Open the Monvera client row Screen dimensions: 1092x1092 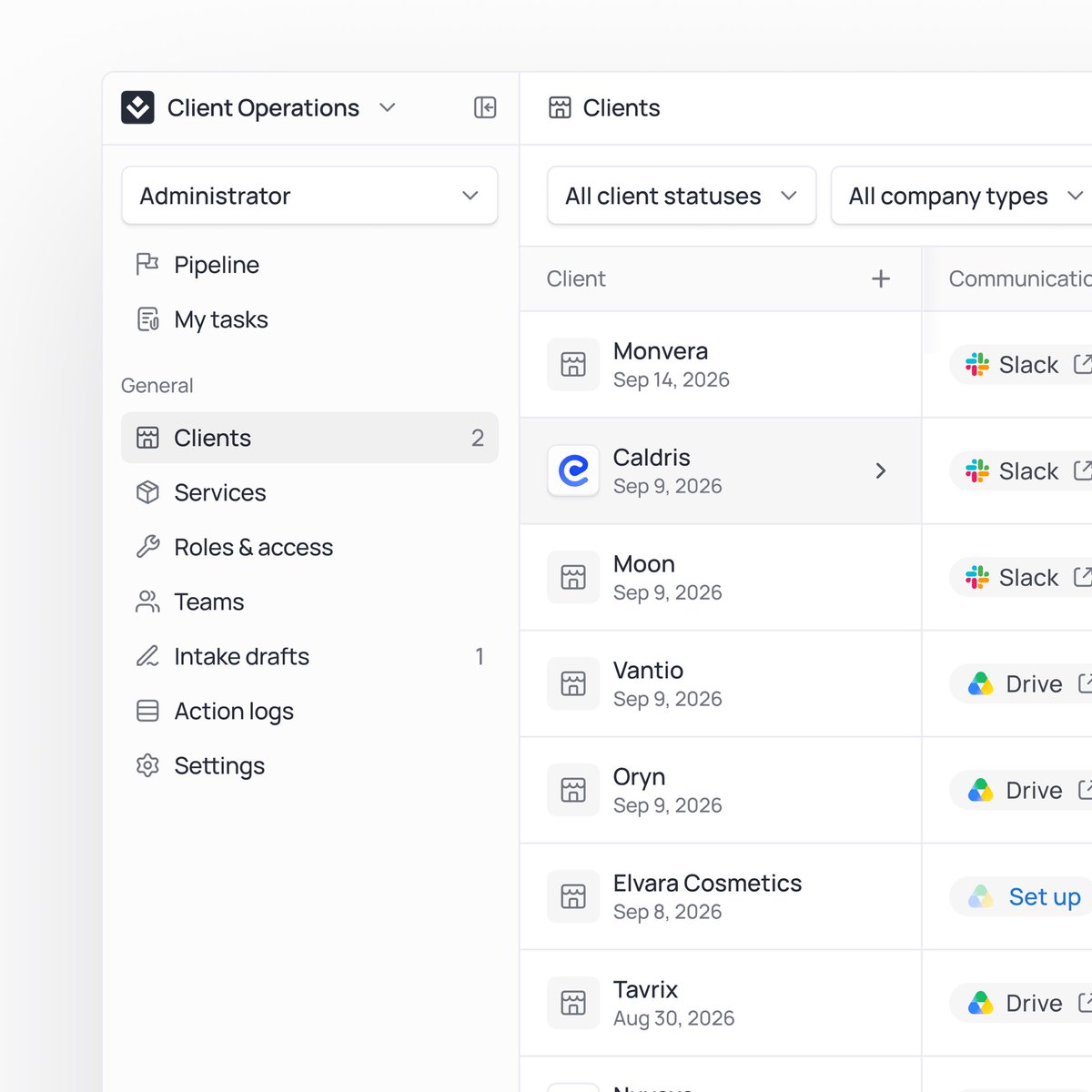[721, 365]
